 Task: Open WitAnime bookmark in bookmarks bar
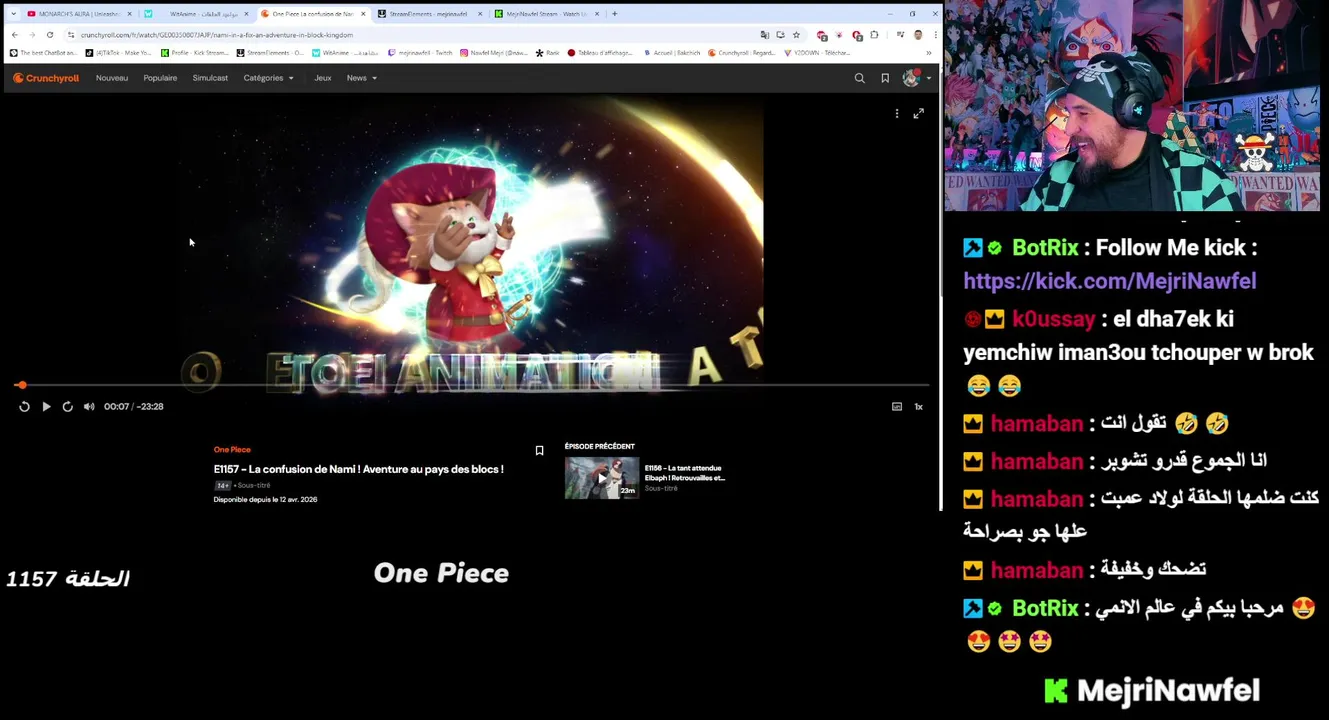(x=345, y=53)
